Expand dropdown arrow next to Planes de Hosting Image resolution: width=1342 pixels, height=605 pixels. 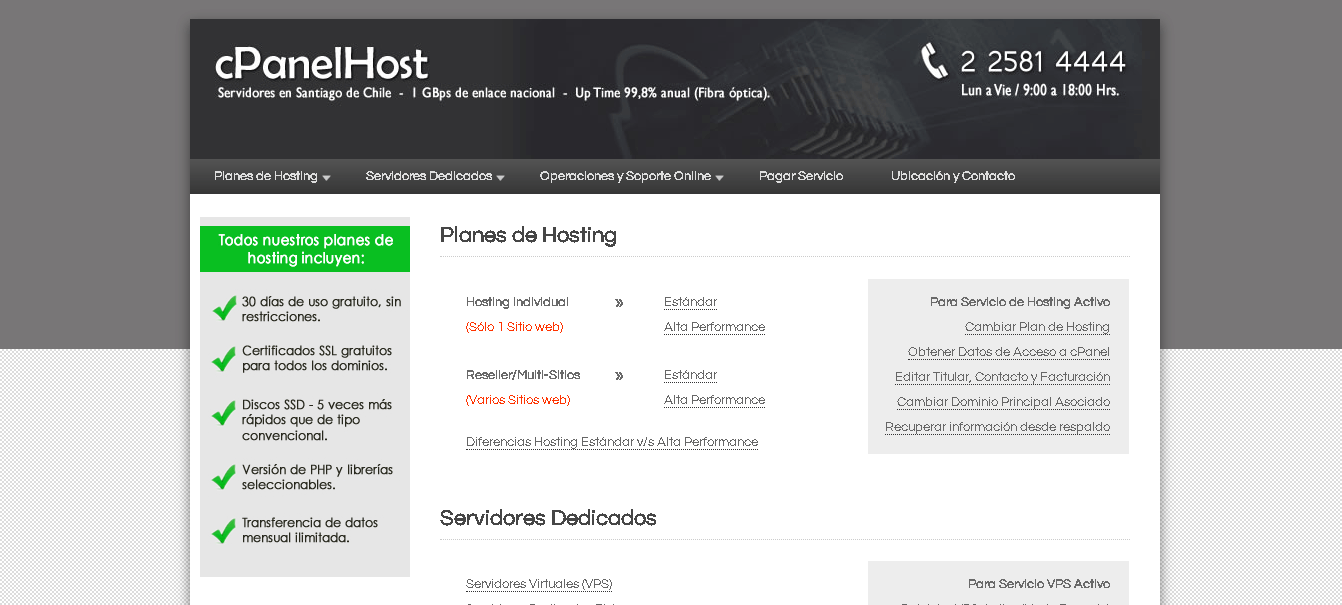tap(326, 178)
